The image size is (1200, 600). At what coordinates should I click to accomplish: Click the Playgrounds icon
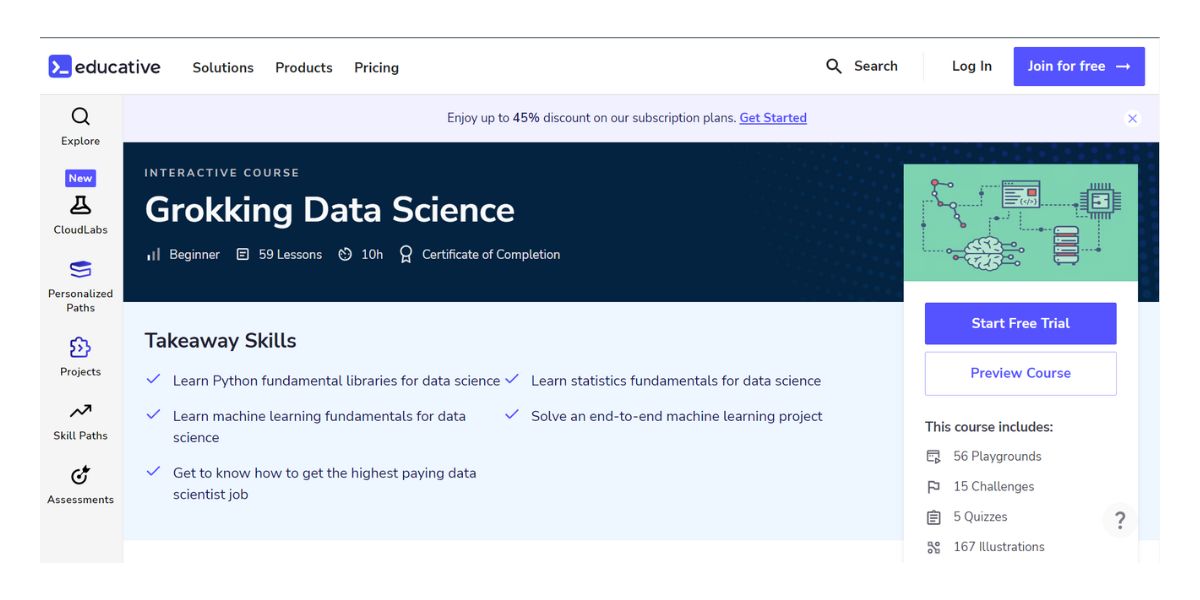point(934,457)
